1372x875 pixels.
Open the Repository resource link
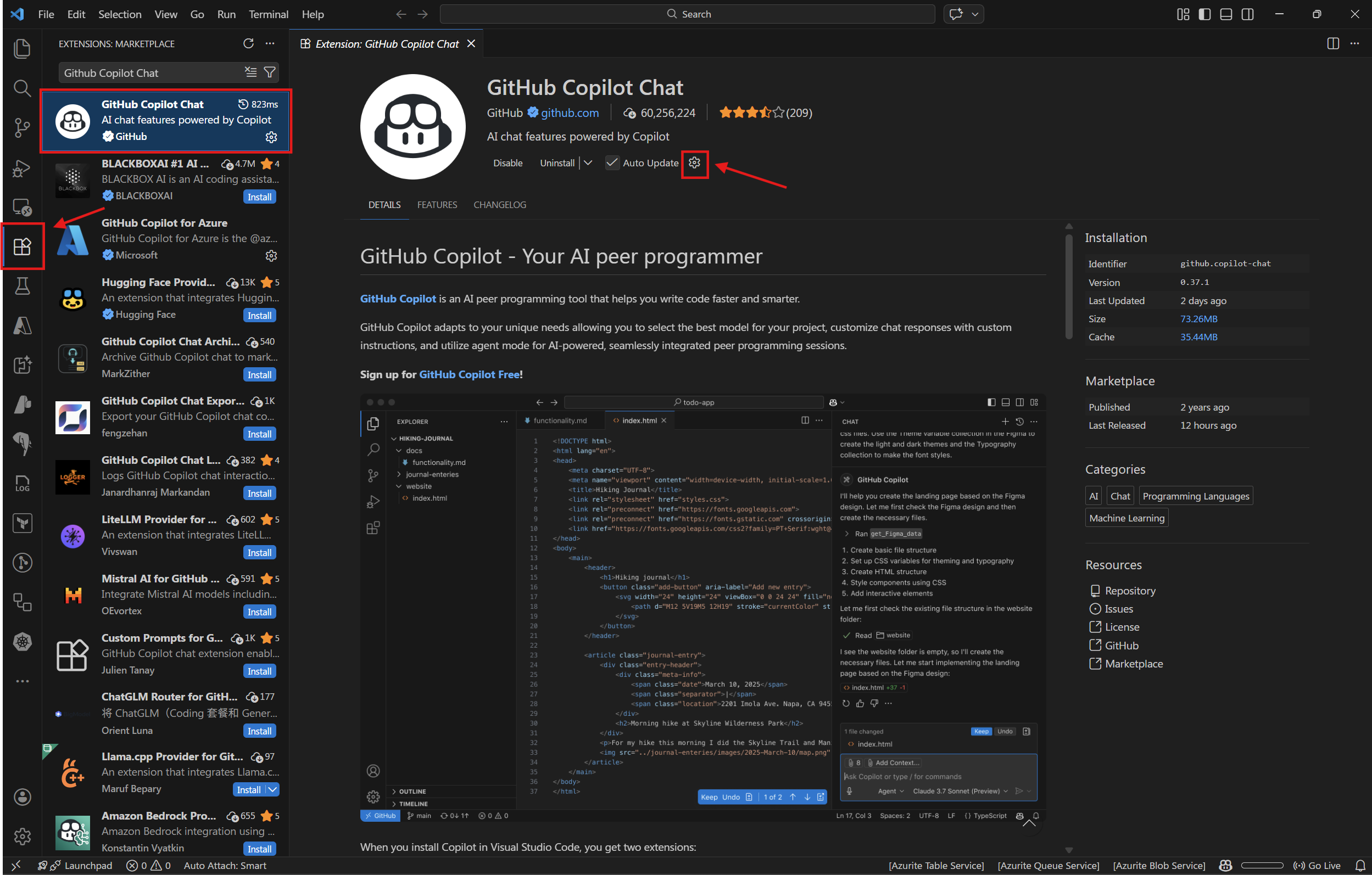point(1130,591)
